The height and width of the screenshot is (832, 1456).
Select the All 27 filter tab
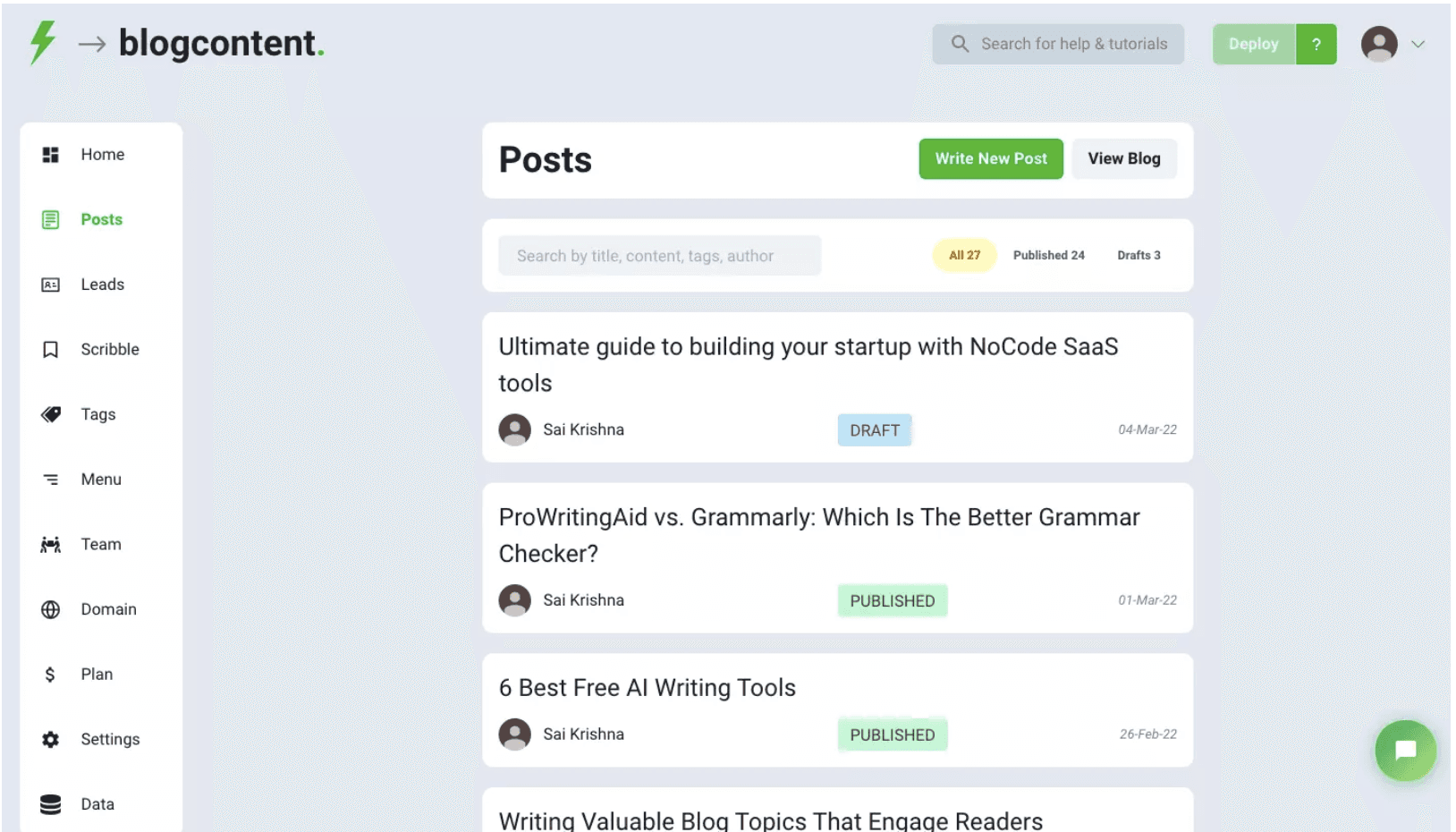pyautogui.click(x=964, y=255)
